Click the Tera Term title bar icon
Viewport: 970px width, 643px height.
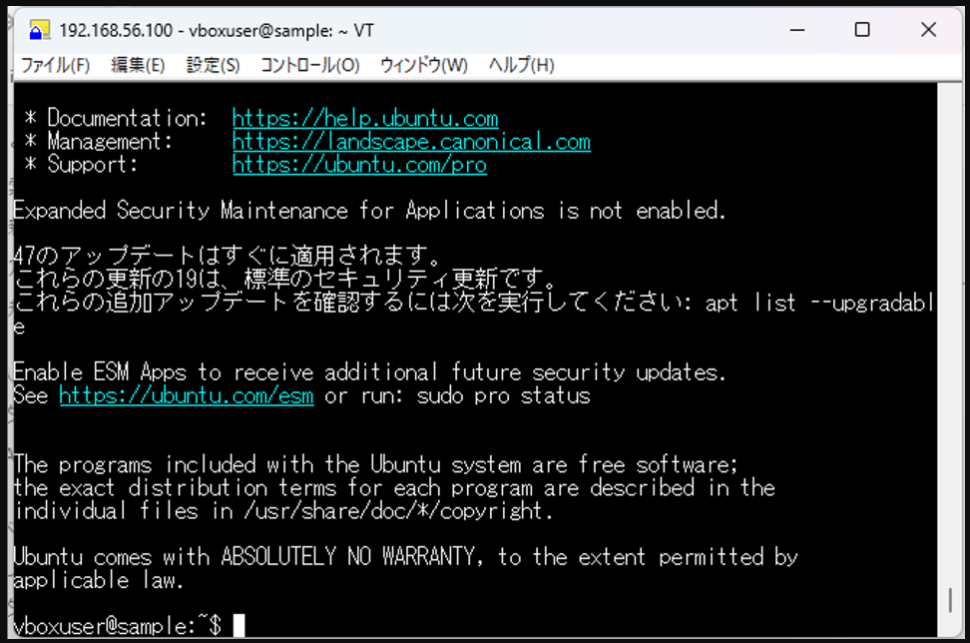(39, 30)
